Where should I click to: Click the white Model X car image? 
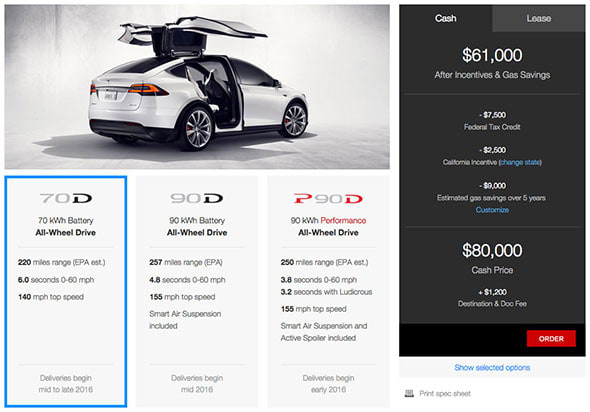(197, 87)
